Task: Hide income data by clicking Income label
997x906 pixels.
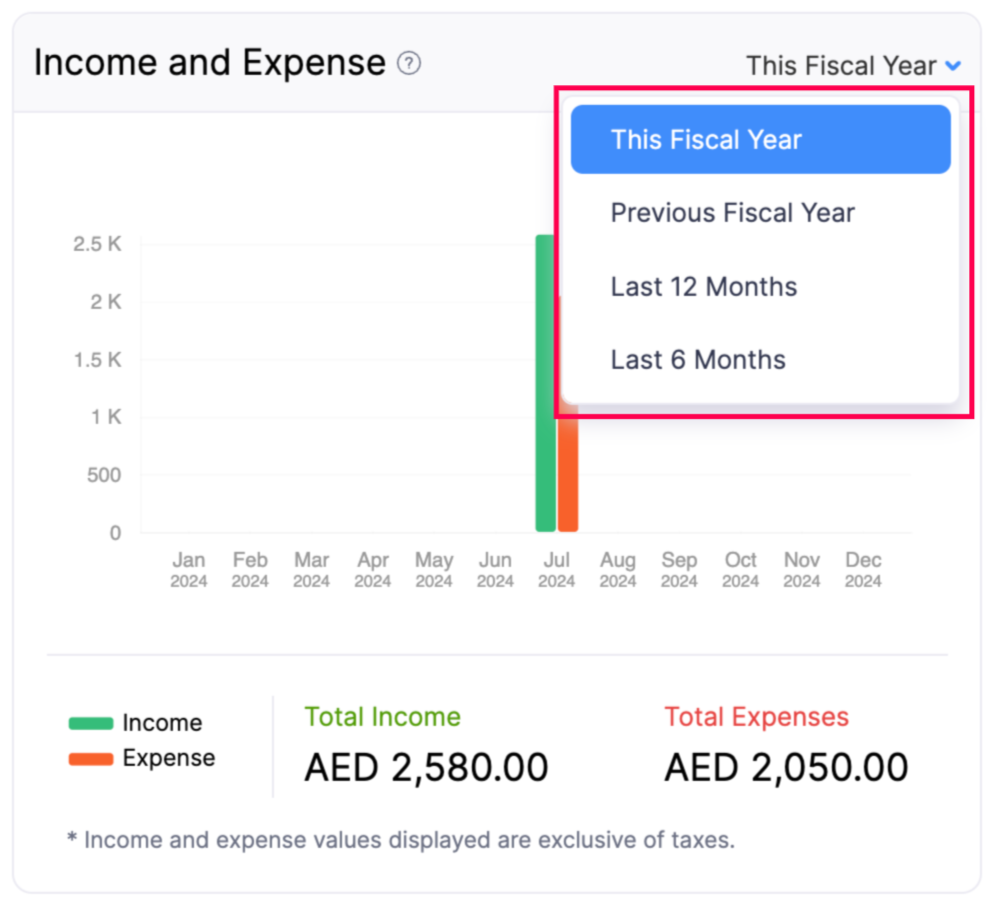Action: (162, 722)
